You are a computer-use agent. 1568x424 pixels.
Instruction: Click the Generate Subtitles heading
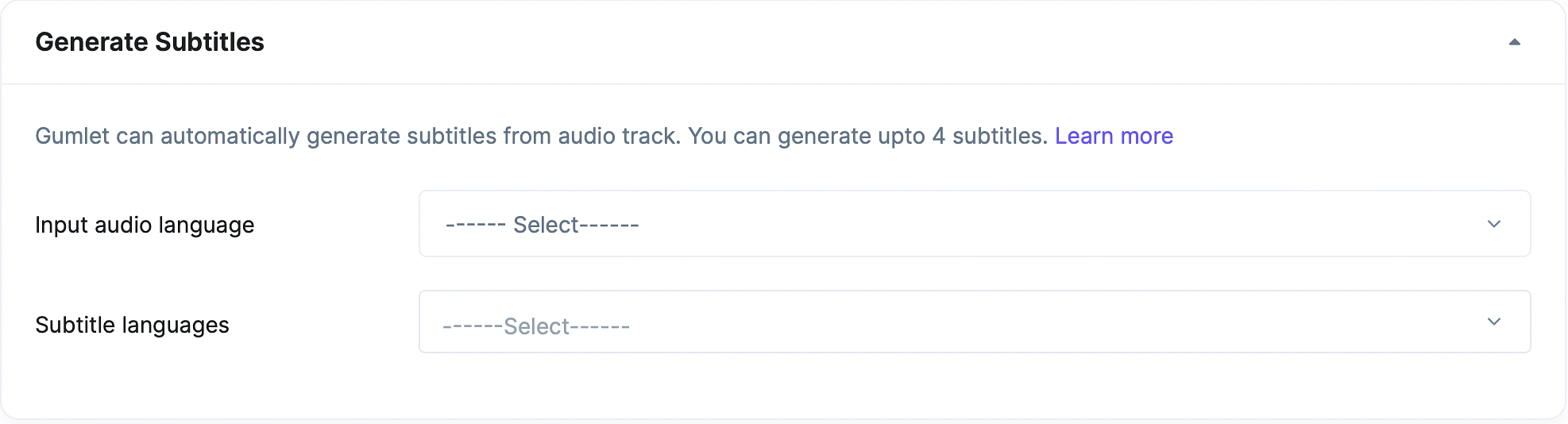[149, 42]
